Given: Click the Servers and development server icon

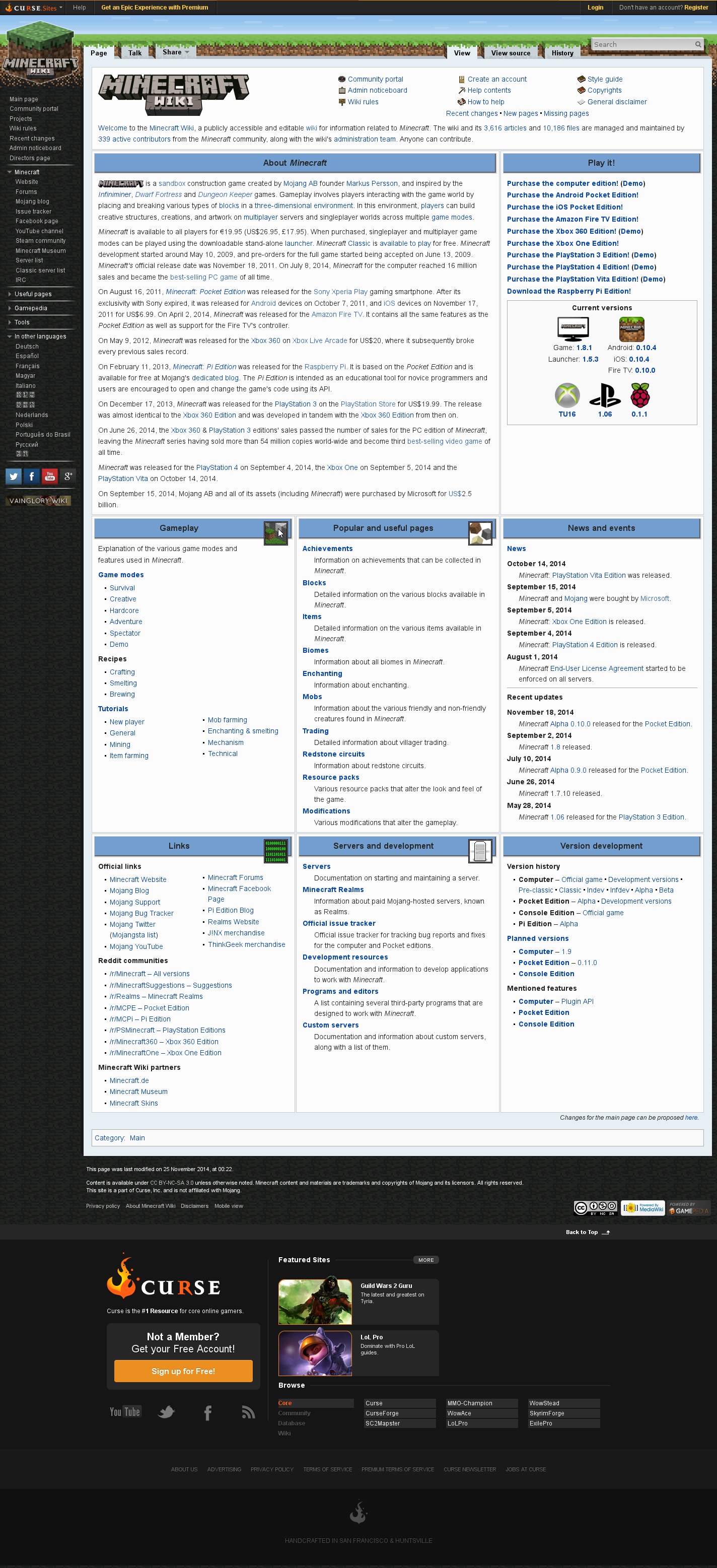Looking at the screenshot, I should point(480,851).
